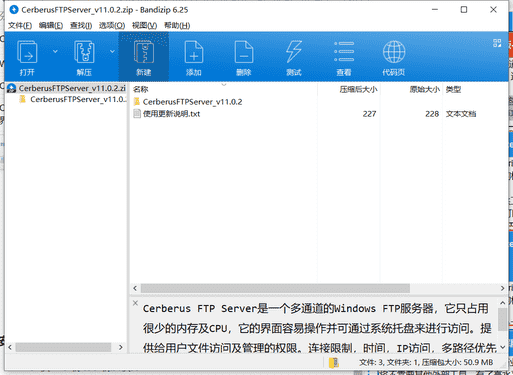Click the Code page (代码页) globe icon
Image resolution: width=513 pixels, height=375 pixels.
tap(394, 52)
